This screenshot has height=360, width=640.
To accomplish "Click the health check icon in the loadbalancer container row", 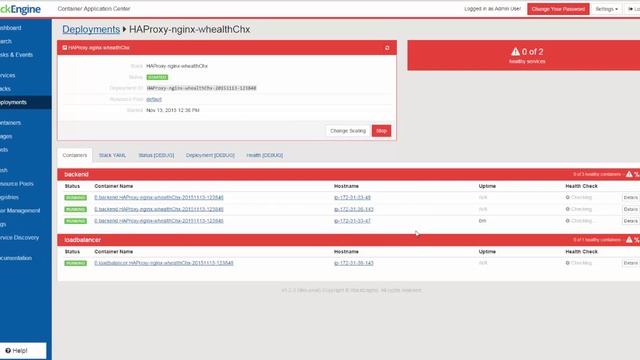I will pos(567,263).
